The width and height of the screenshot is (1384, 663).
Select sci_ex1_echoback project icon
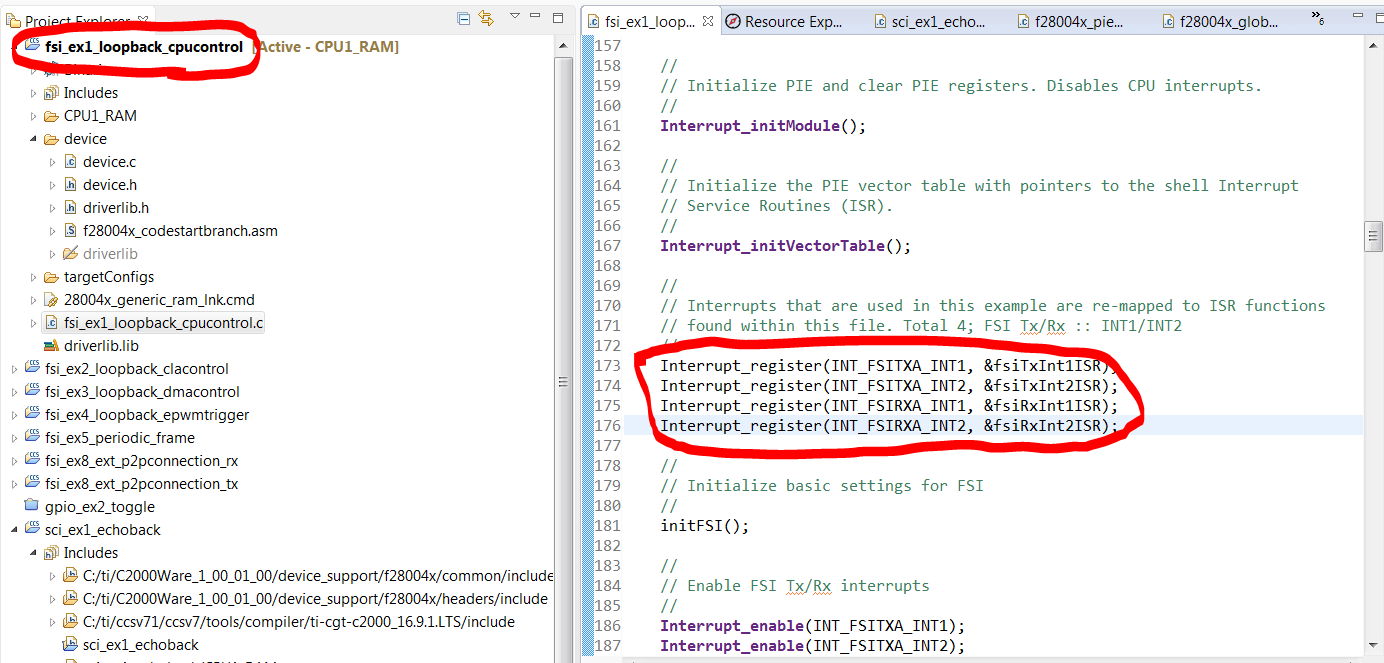click(x=32, y=530)
